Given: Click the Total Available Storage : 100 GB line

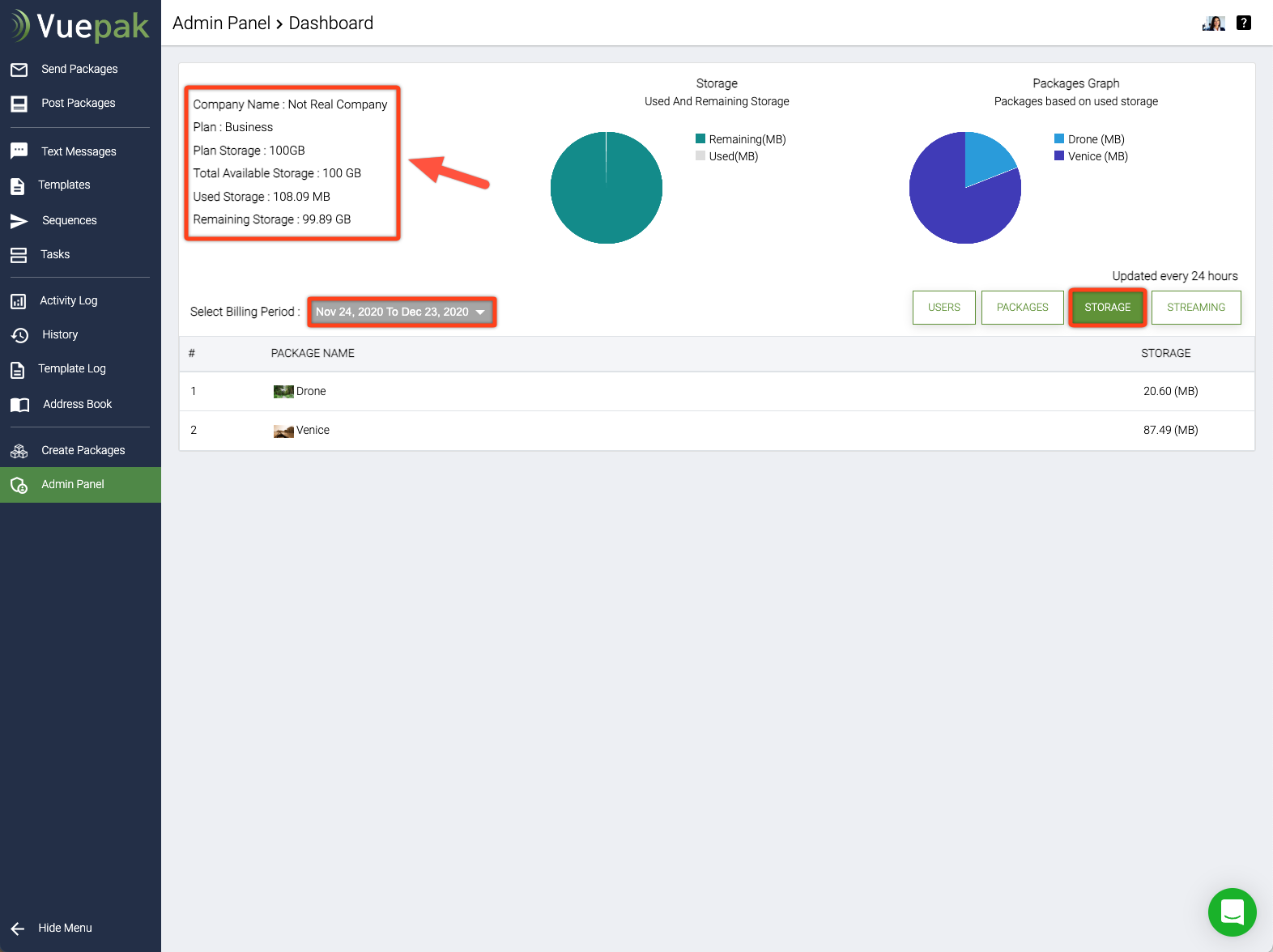Looking at the screenshot, I should (x=277, y=173).
